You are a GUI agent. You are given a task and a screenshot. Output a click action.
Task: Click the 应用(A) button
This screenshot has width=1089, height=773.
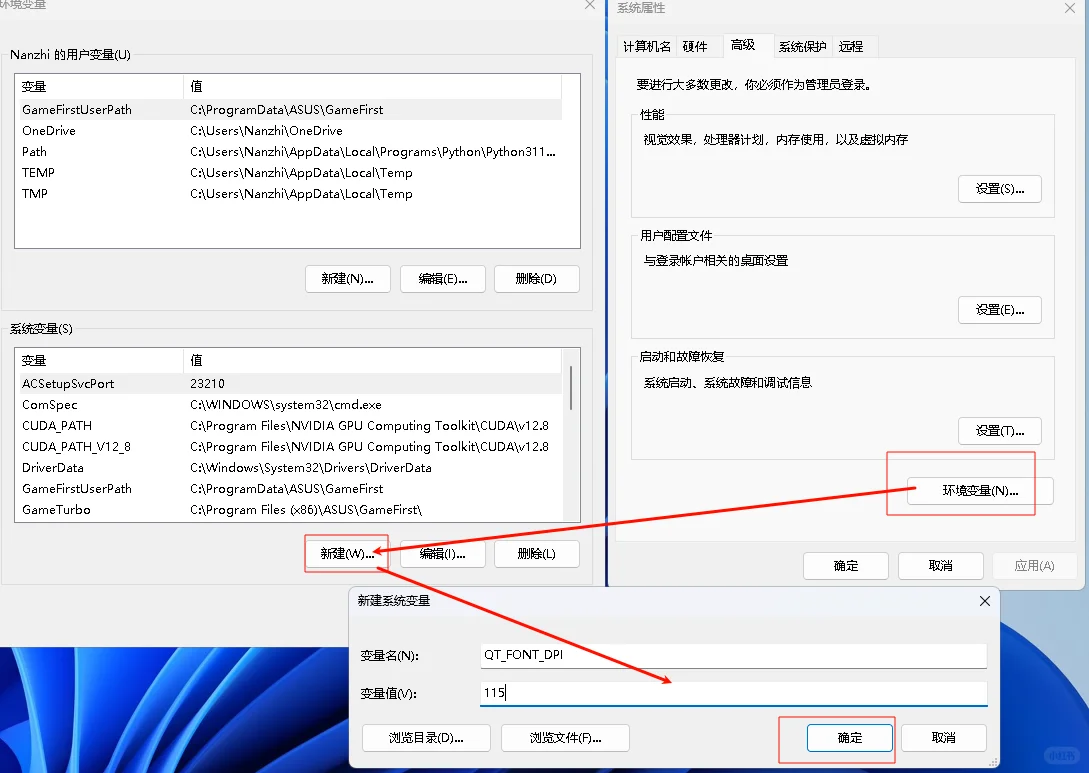tap(1034, 565)
